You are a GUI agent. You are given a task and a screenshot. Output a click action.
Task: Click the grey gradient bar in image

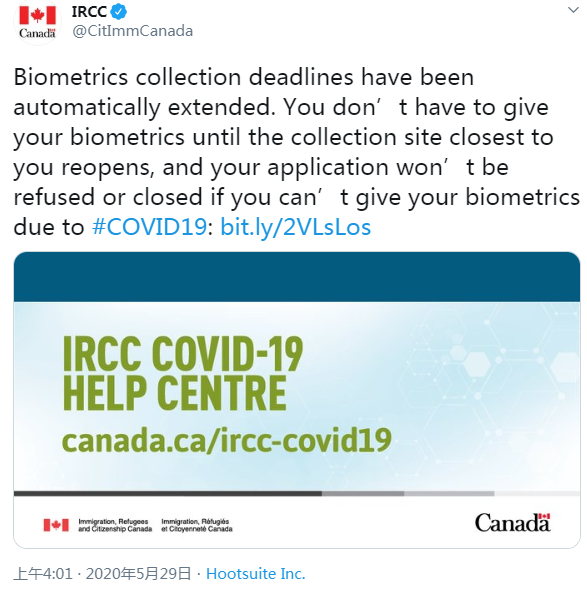tap(297, 494)
